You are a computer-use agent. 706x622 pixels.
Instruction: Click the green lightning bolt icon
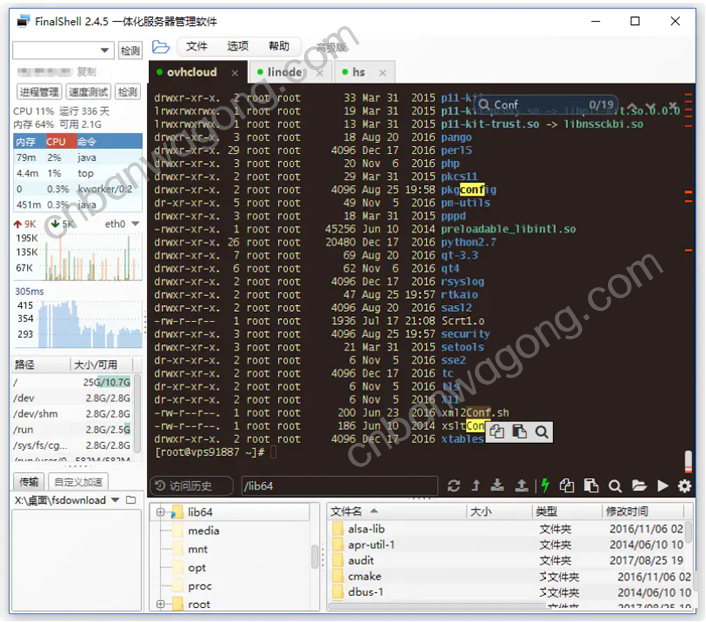pos(545,485)
